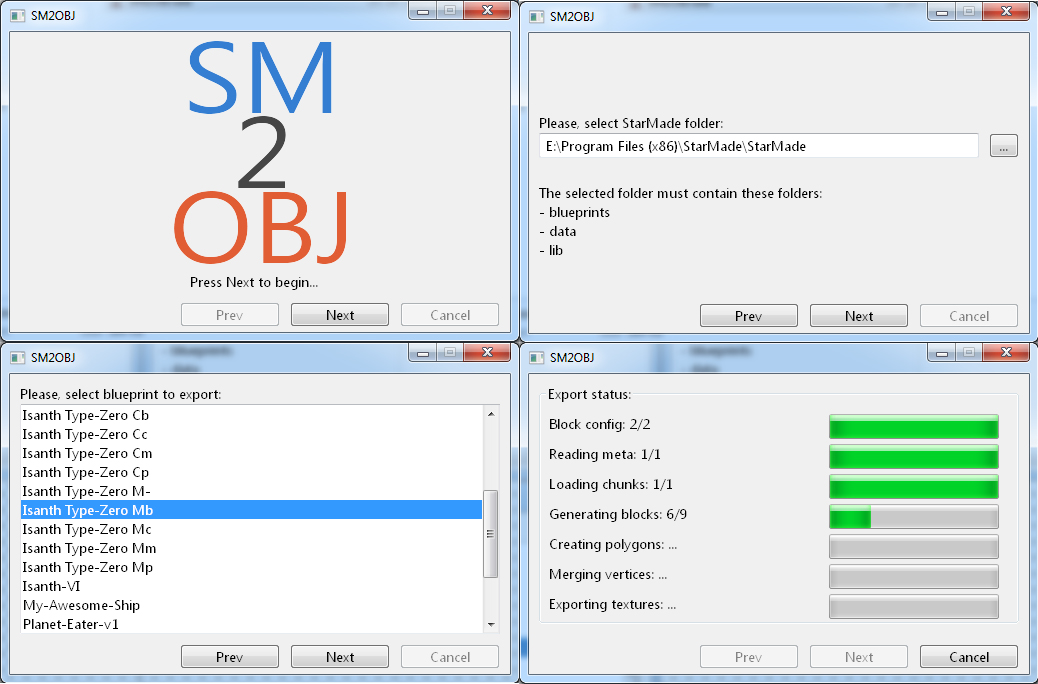Select highlighted blueprint Isanth Type-Zero Mb
Screen dimensions: 1038x684
(252, 510)
